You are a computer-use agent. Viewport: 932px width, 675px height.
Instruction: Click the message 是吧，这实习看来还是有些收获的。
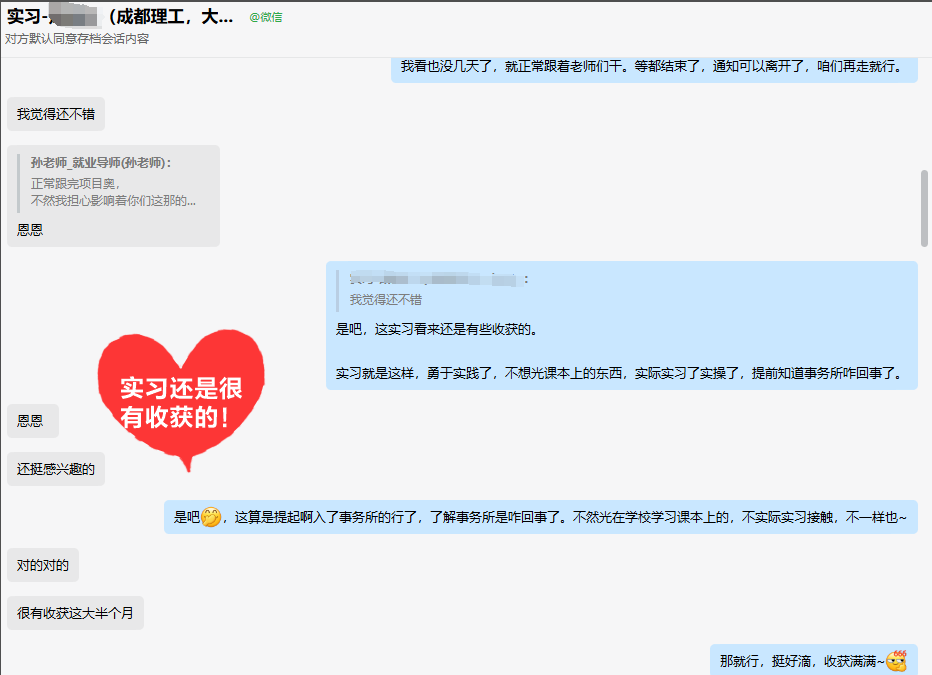(x=437, y=329)
